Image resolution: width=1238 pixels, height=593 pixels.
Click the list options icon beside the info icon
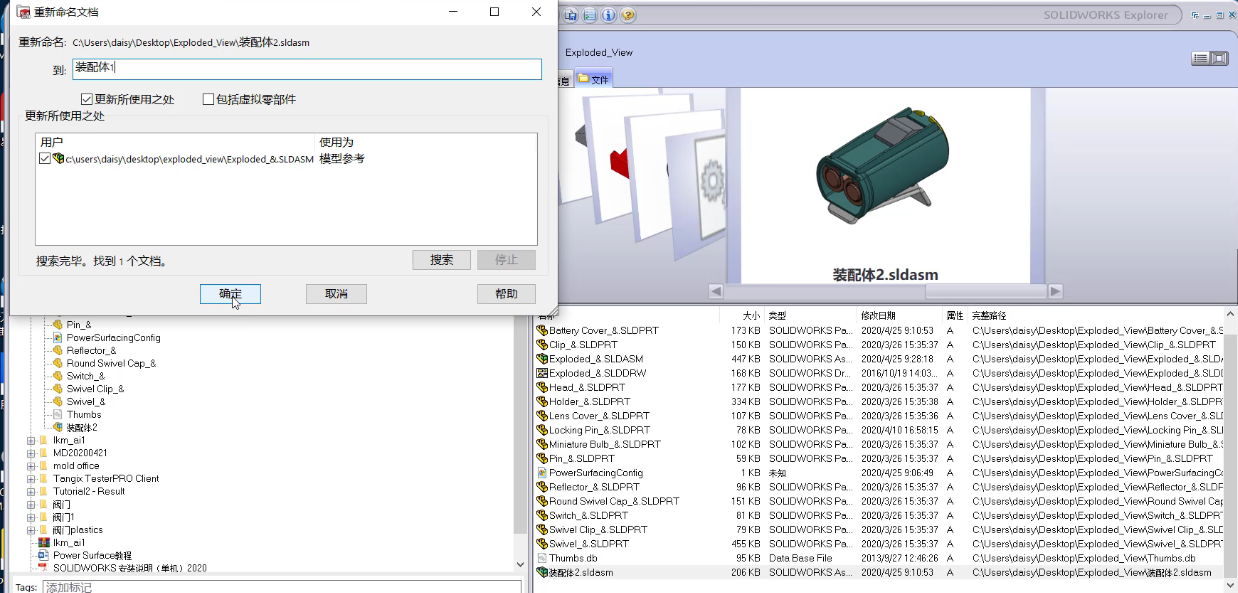pyautogui.click(x=590, y=15)
